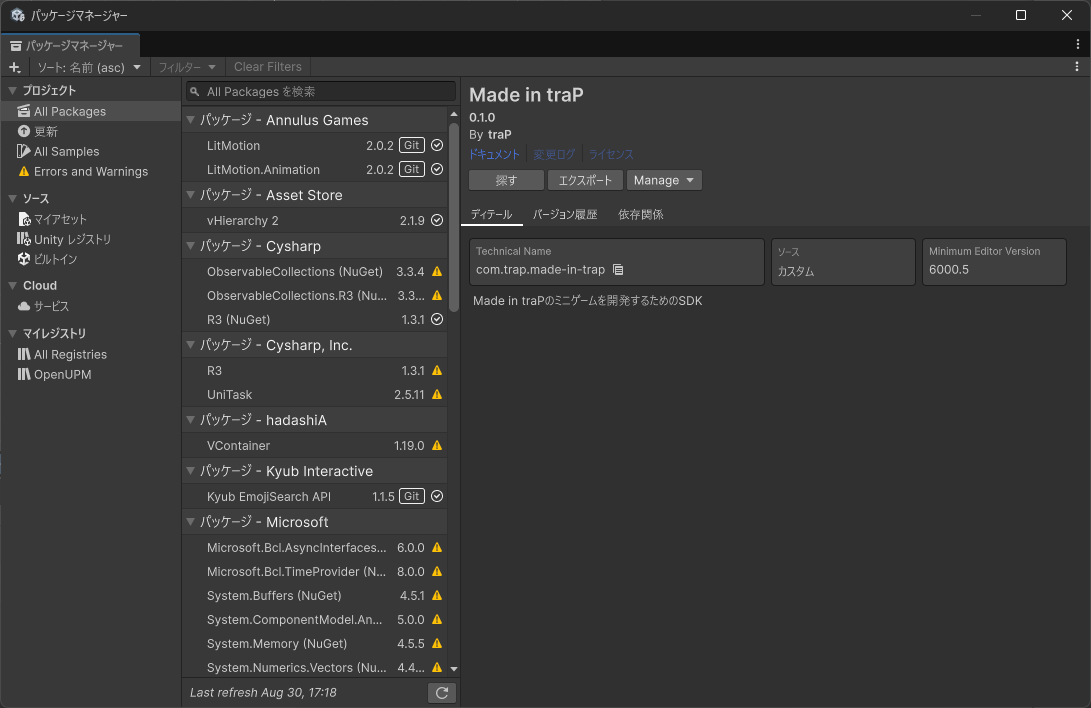Open All Samples in sidebar
Screen dimensions: 1091x708
(90, 152)
